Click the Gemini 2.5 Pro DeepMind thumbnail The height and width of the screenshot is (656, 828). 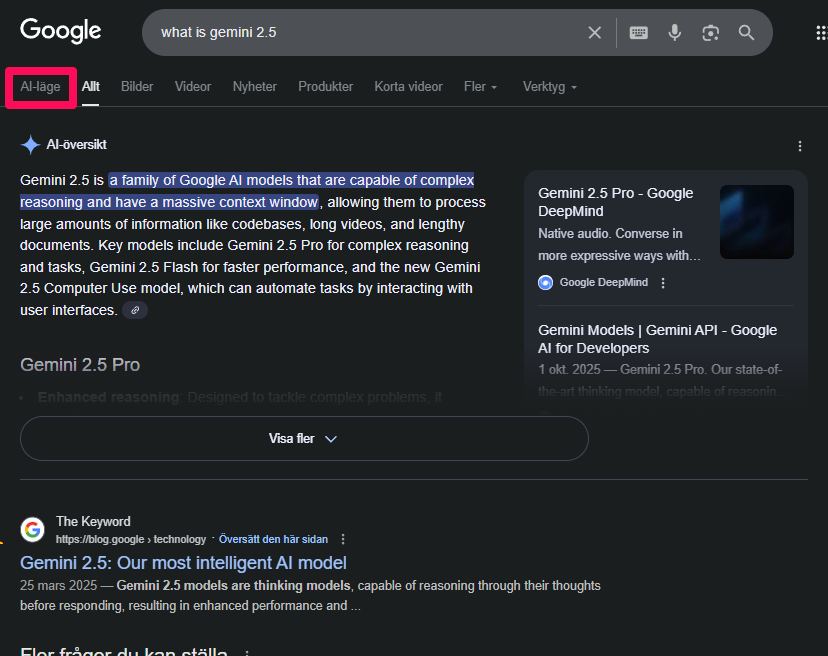756,222
